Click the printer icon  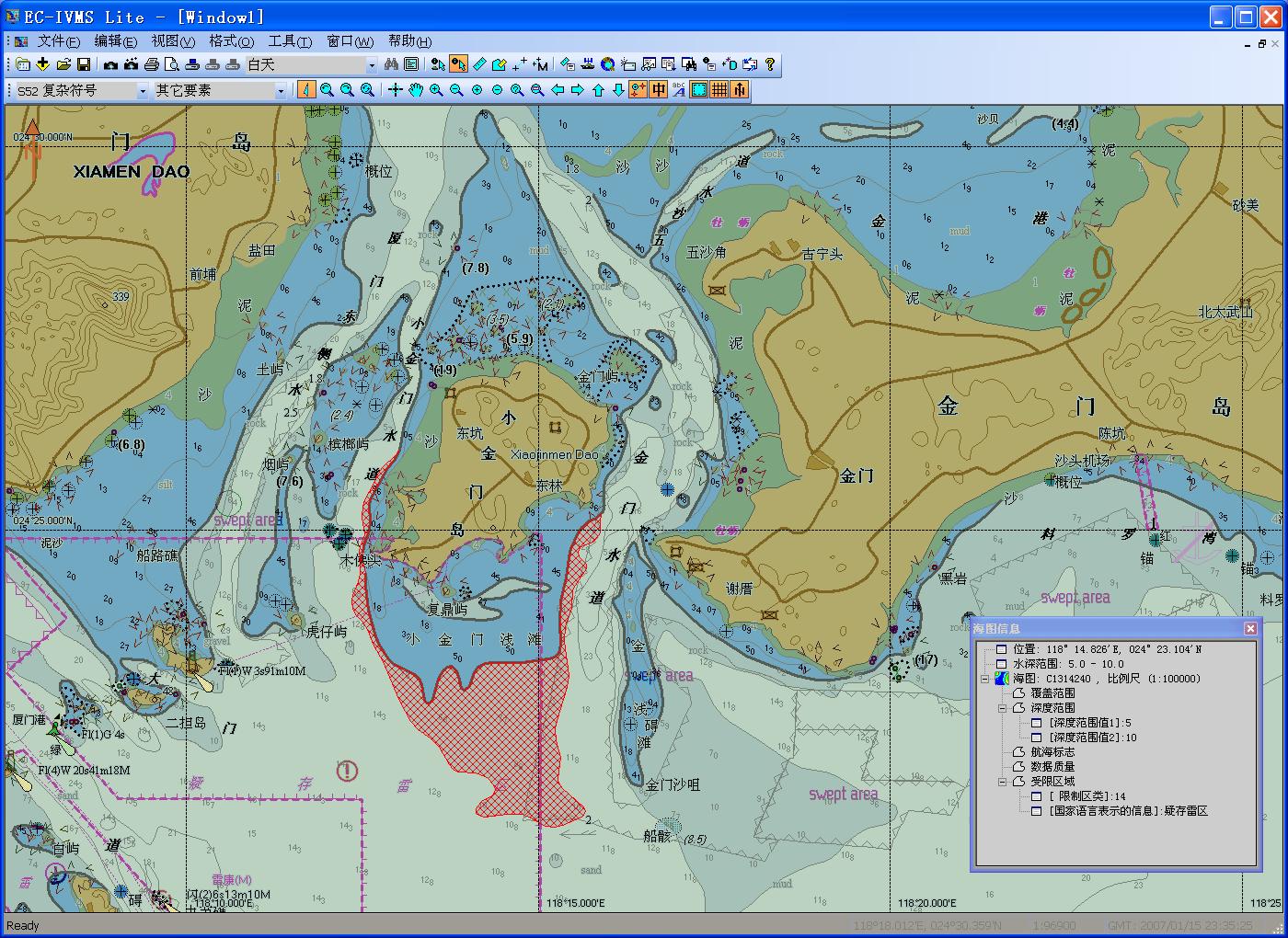152,64
